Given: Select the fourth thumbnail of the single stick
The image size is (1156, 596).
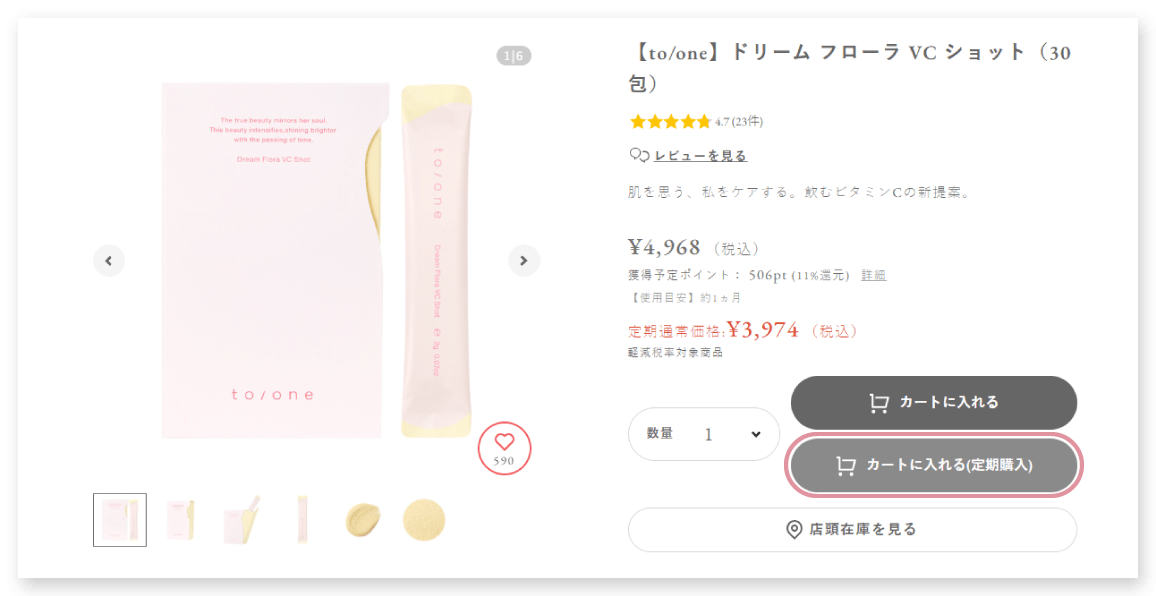Looking at the screenshot, I should click(x=302, y=520).
